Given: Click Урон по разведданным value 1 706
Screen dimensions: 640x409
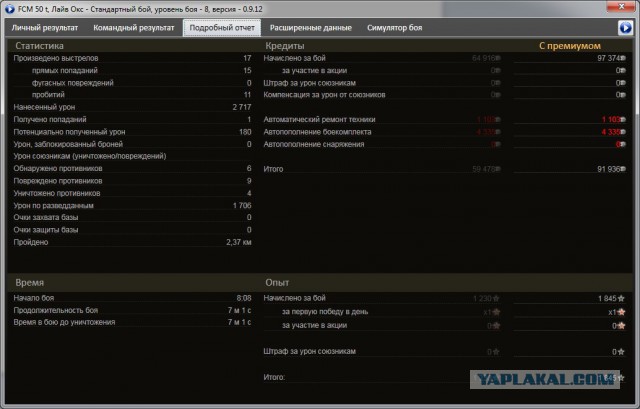Looking at the screenshot, I should [x=242, y=205].
